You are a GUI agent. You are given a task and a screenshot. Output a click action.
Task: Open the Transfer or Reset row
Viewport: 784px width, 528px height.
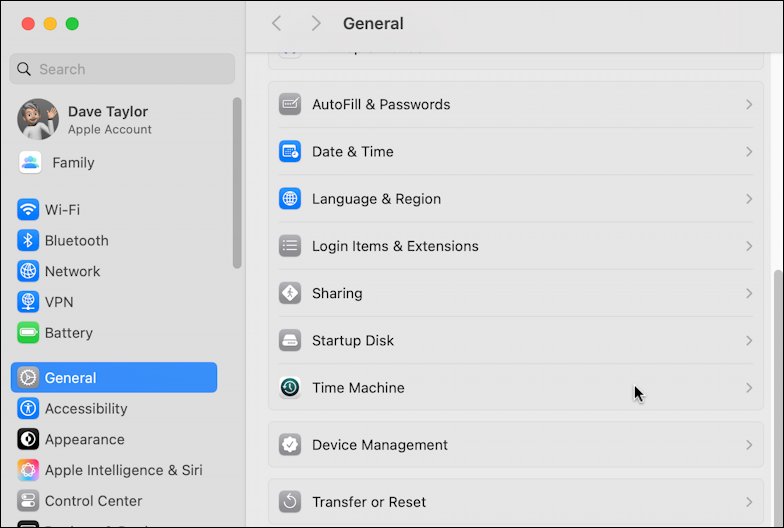pyautogui.click(x=516, y=502)
